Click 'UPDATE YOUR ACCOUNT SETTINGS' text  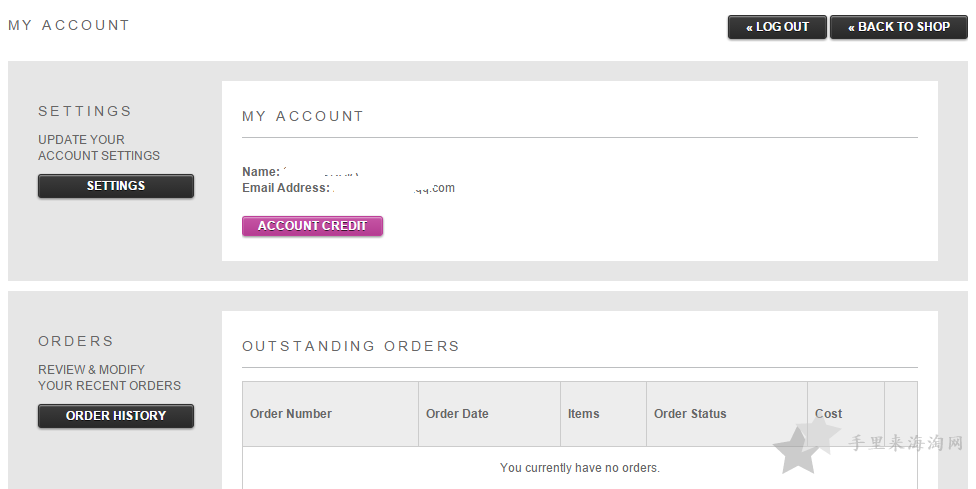coord(99,147)
